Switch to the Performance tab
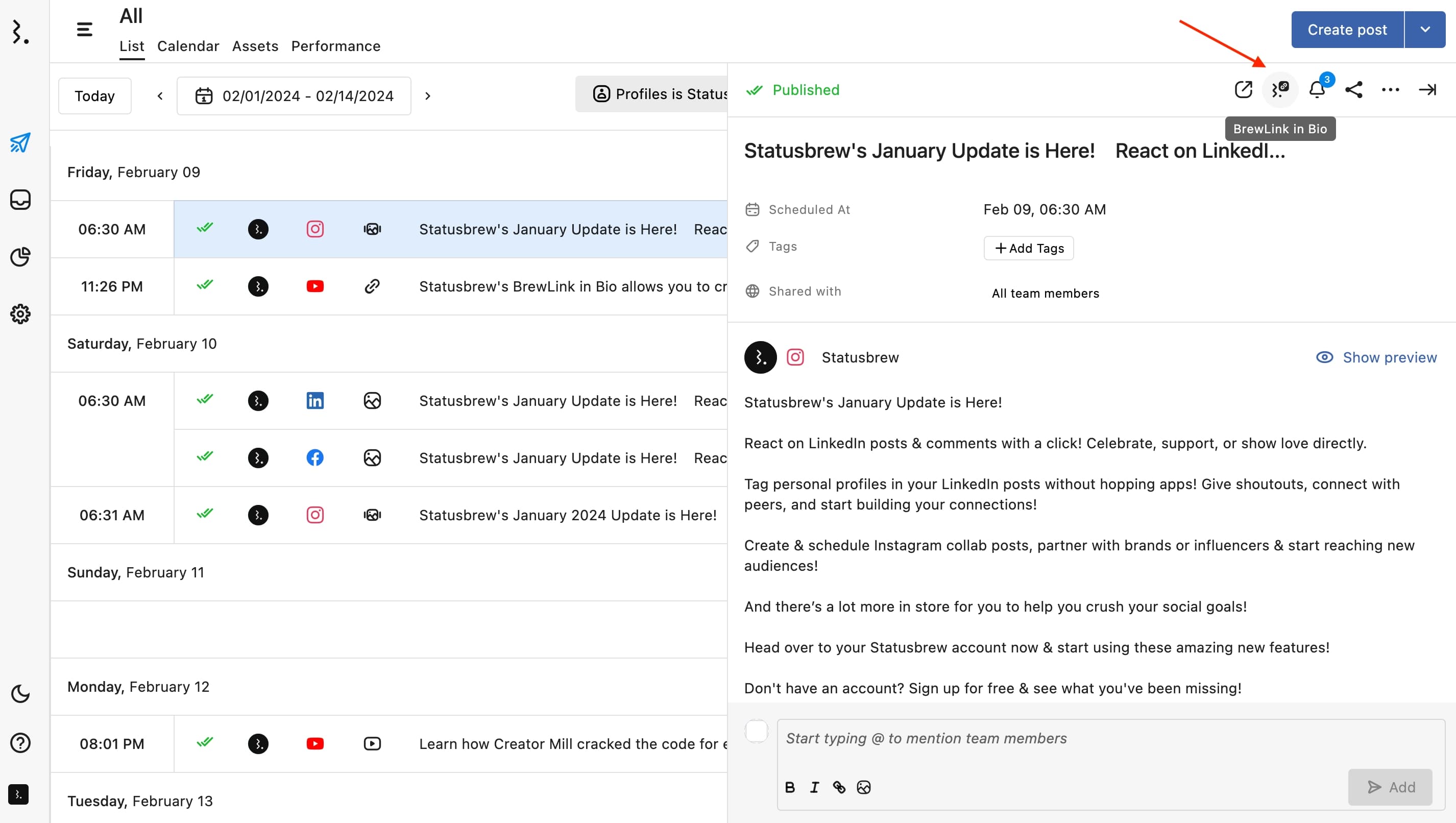 336,46
